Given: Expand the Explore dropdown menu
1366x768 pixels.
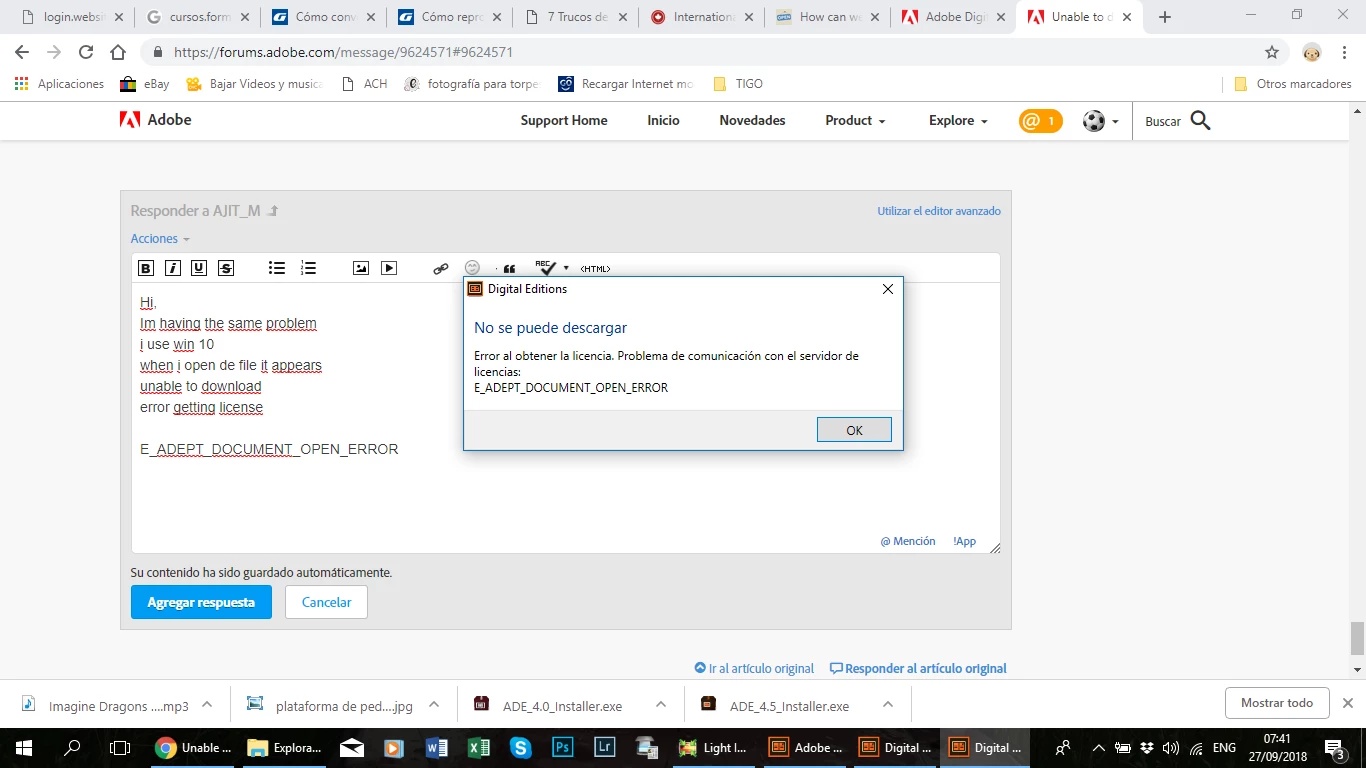Looking at the screenshot, I should tap(958, 120).
